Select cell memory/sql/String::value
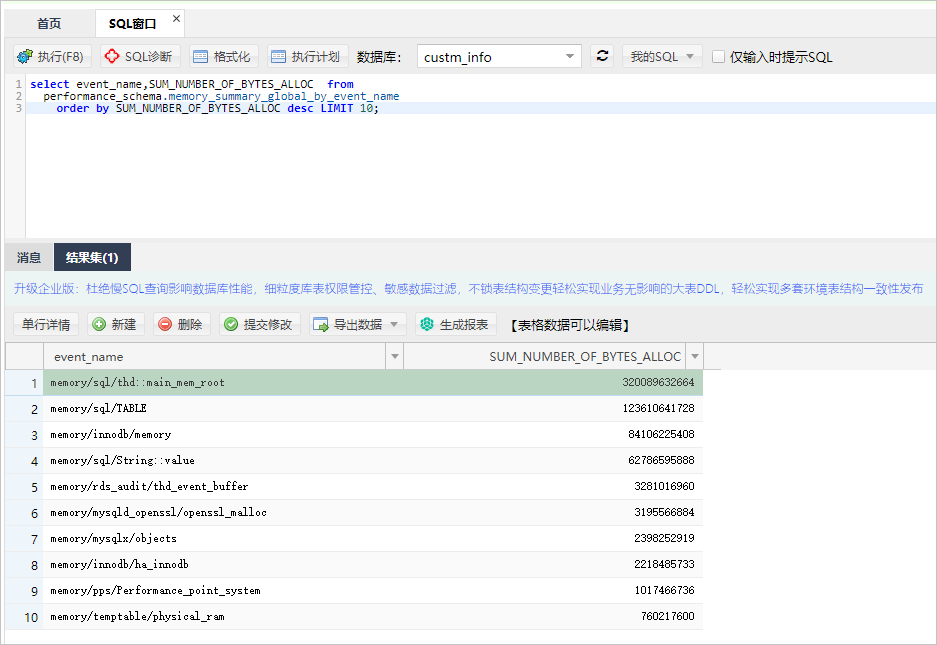The width and height of the screenshot is (937, 645). 223,461
